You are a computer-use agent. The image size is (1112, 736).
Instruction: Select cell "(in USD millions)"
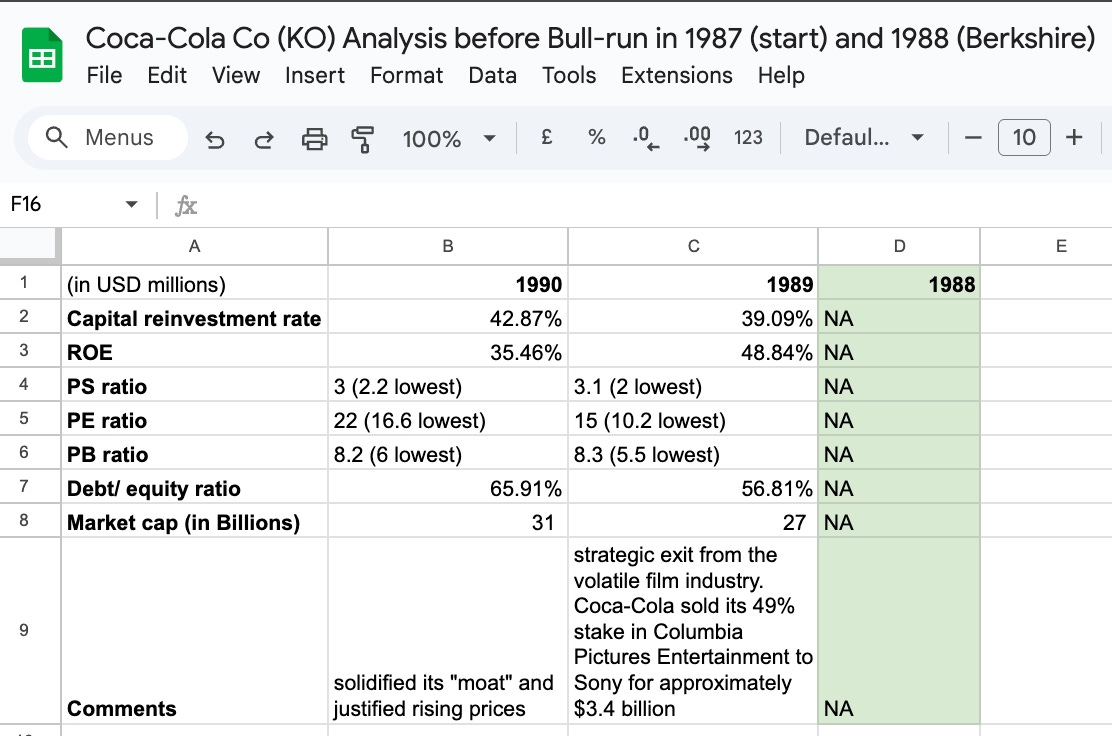point(194,284)
